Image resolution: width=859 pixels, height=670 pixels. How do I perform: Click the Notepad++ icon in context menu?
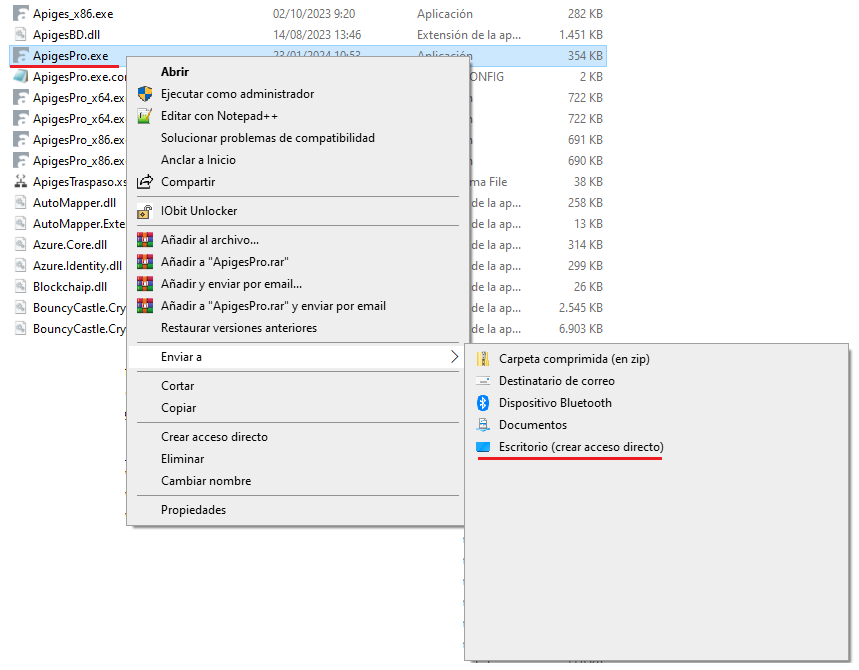145,116
